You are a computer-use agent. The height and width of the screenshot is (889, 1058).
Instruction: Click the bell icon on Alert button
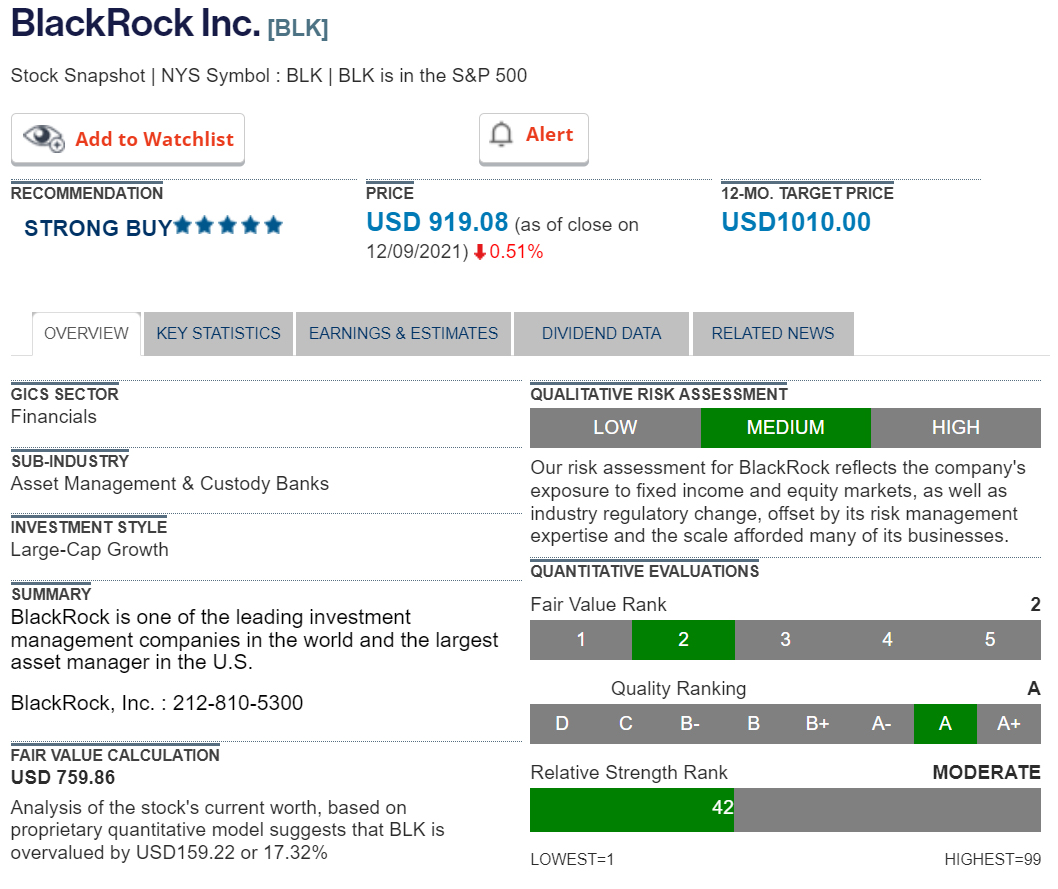502,135
